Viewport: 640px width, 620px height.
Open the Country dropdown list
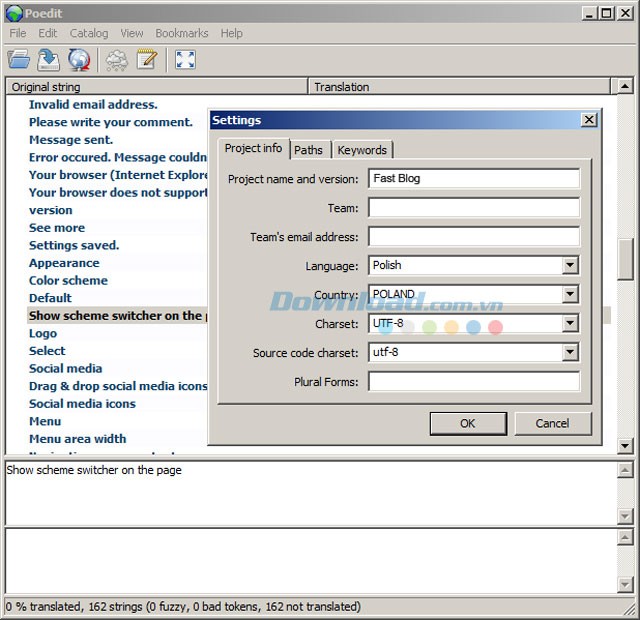coord(570,295)
